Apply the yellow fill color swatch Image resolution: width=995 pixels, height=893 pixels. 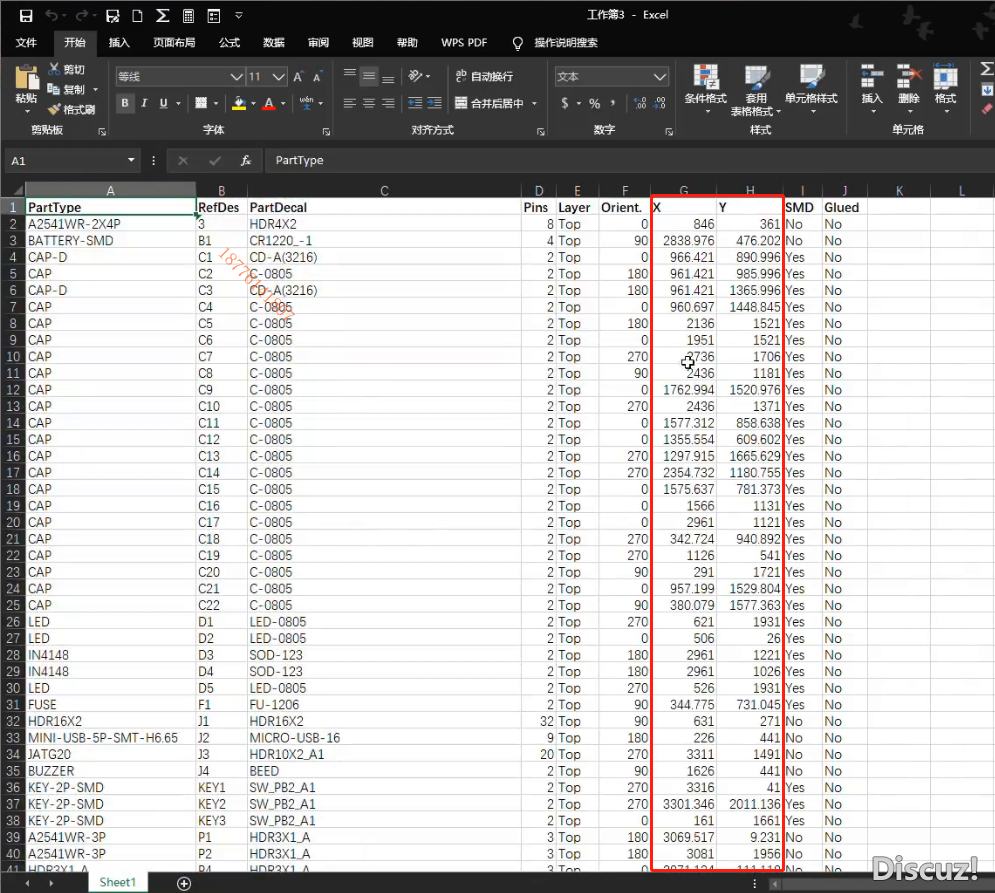239,103
